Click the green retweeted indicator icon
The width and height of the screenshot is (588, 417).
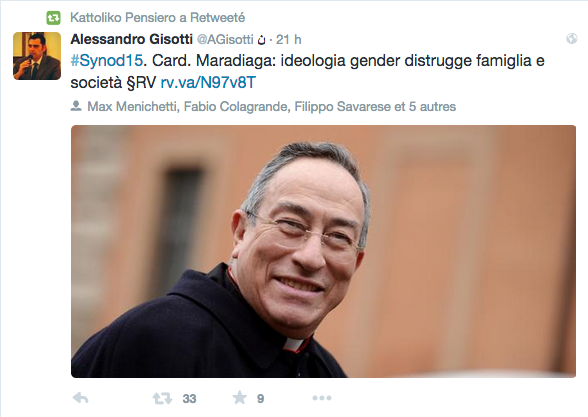click(53, 18)
